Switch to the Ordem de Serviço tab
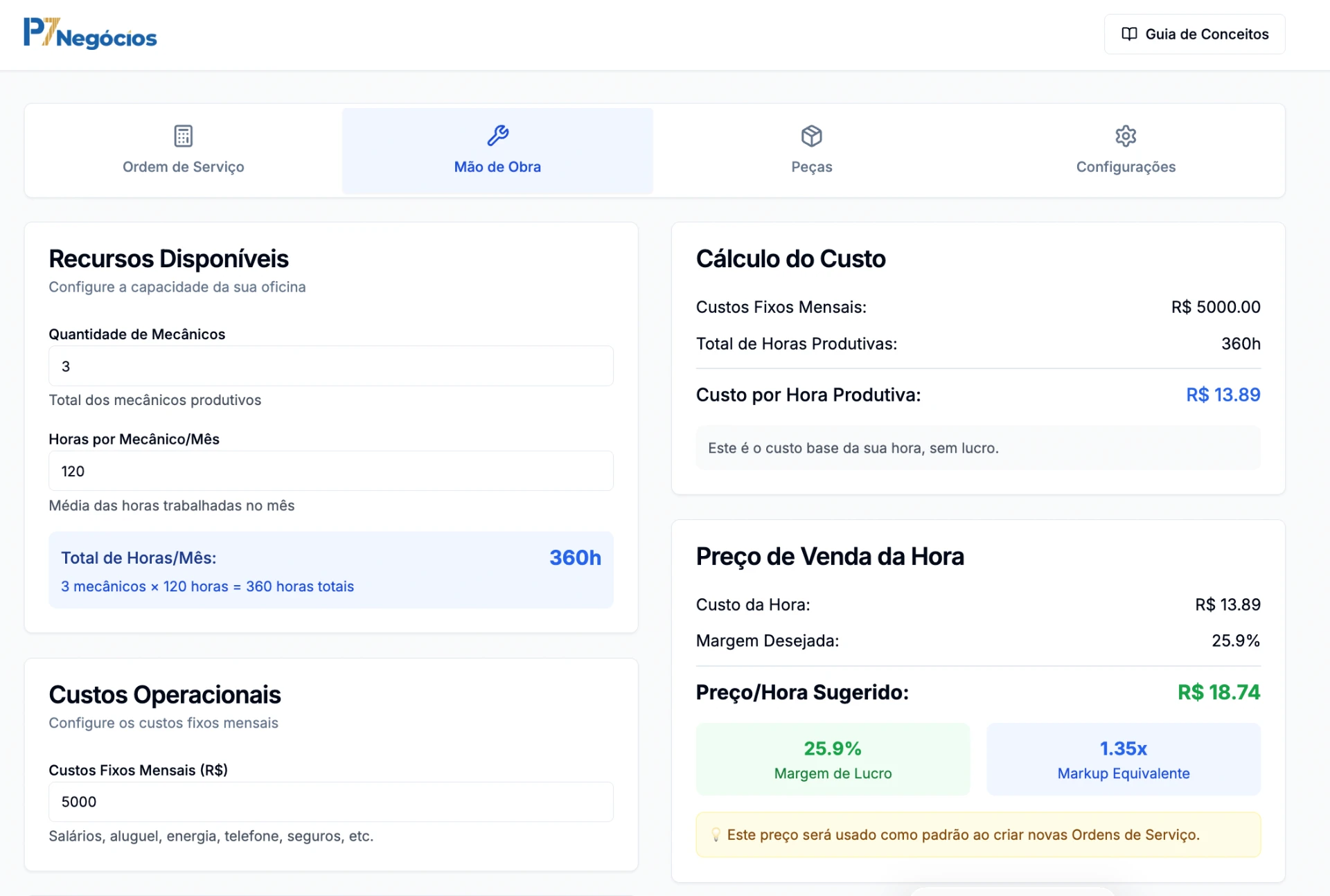 pos(184,151)
